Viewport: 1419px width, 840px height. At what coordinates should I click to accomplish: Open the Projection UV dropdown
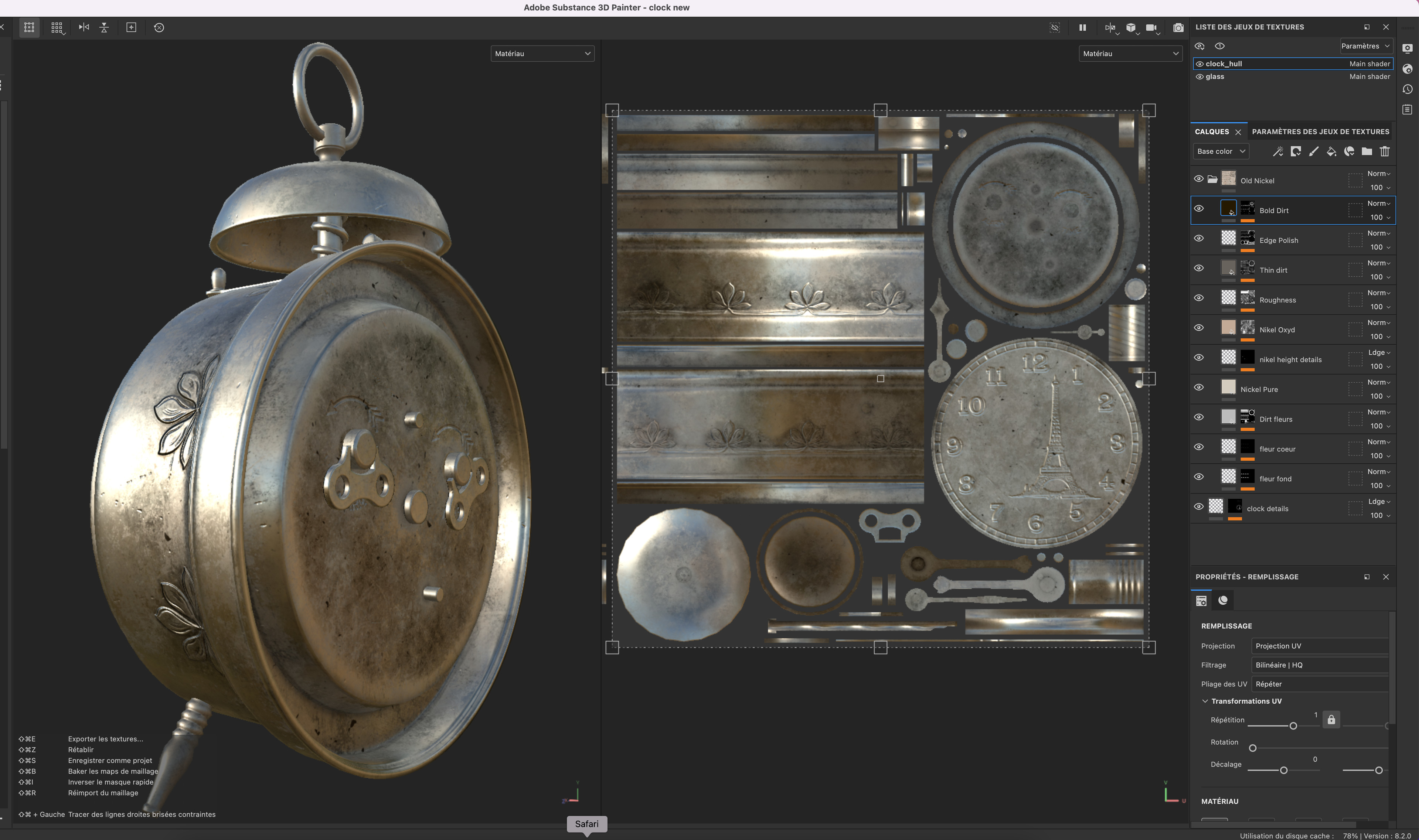1319,646
